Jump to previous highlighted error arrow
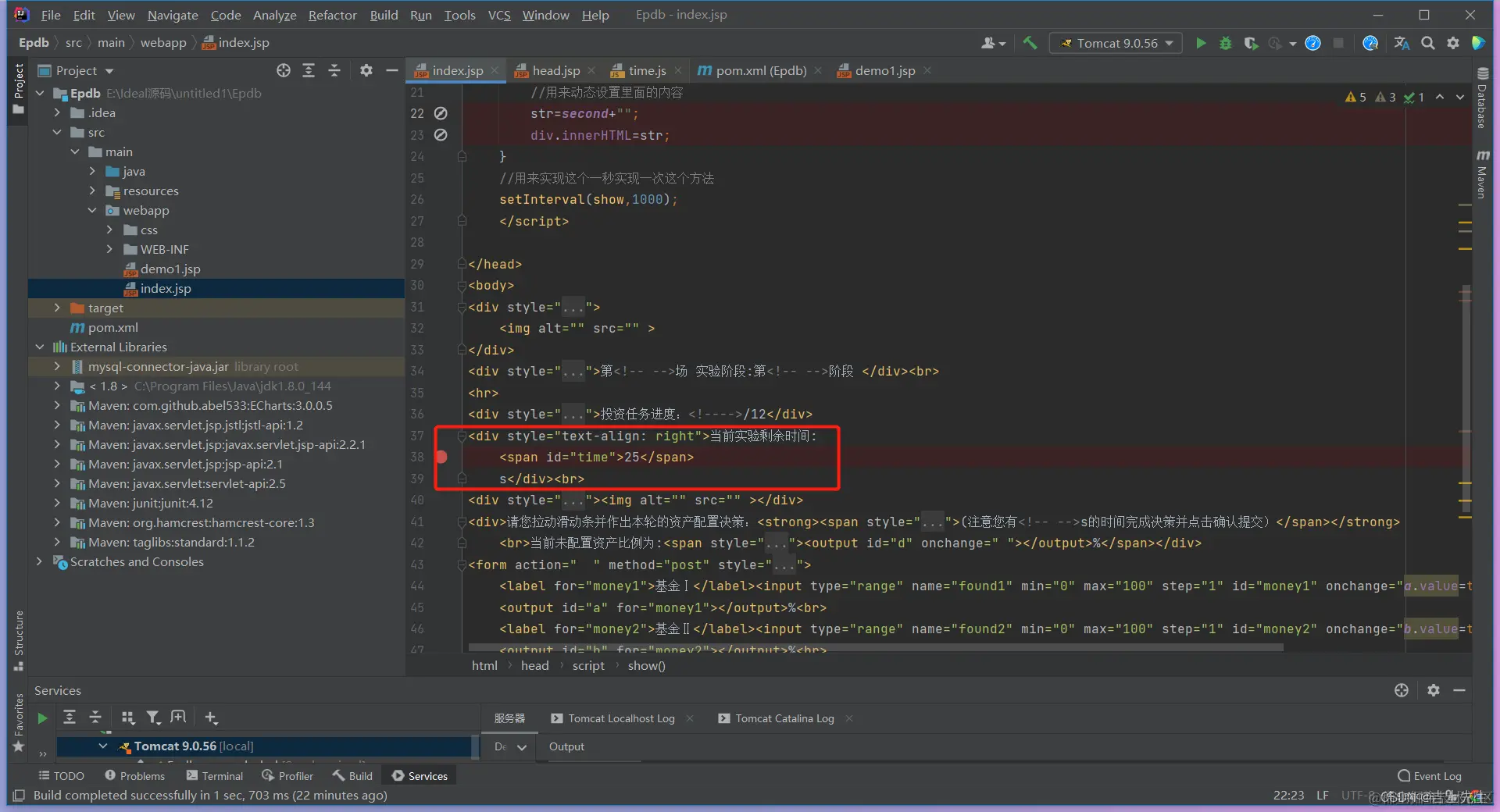 pyautogui.click(x=1439, y=98)
